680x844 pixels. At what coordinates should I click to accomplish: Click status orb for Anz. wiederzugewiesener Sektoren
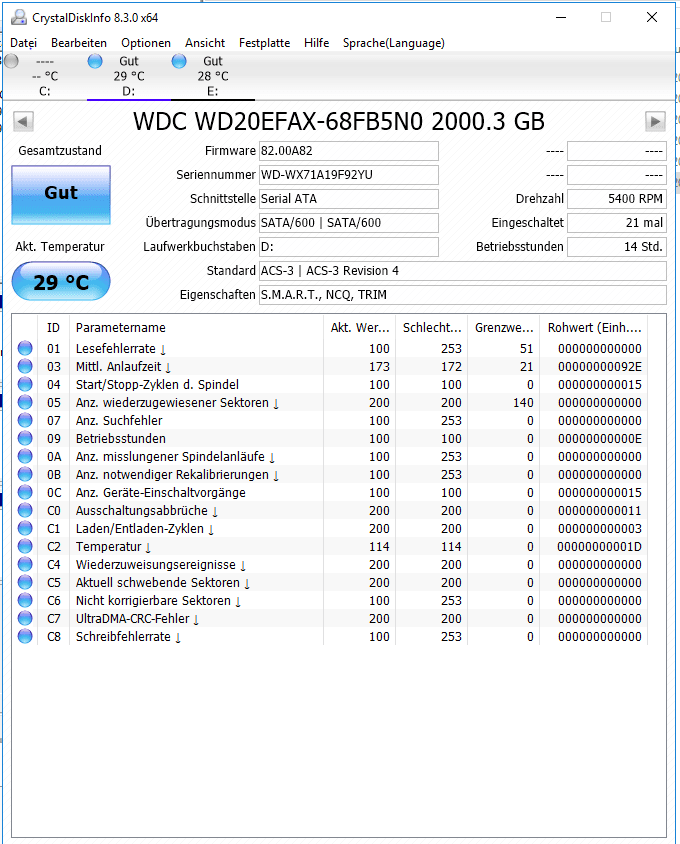tap(25, 402)
